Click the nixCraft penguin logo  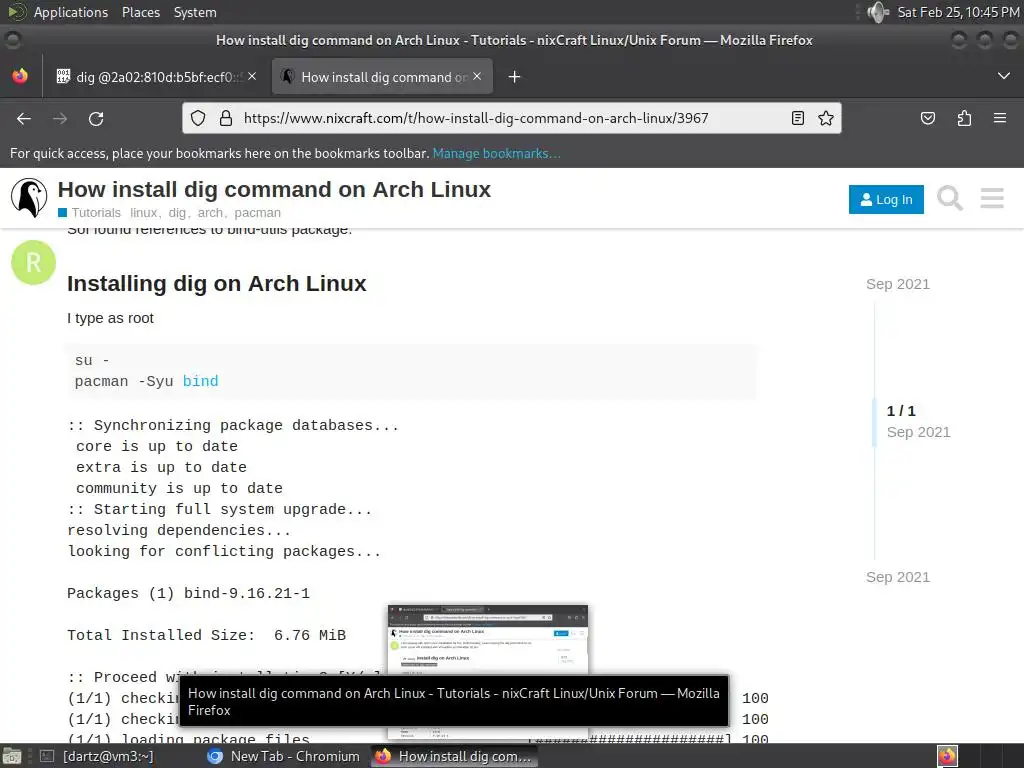29,198
